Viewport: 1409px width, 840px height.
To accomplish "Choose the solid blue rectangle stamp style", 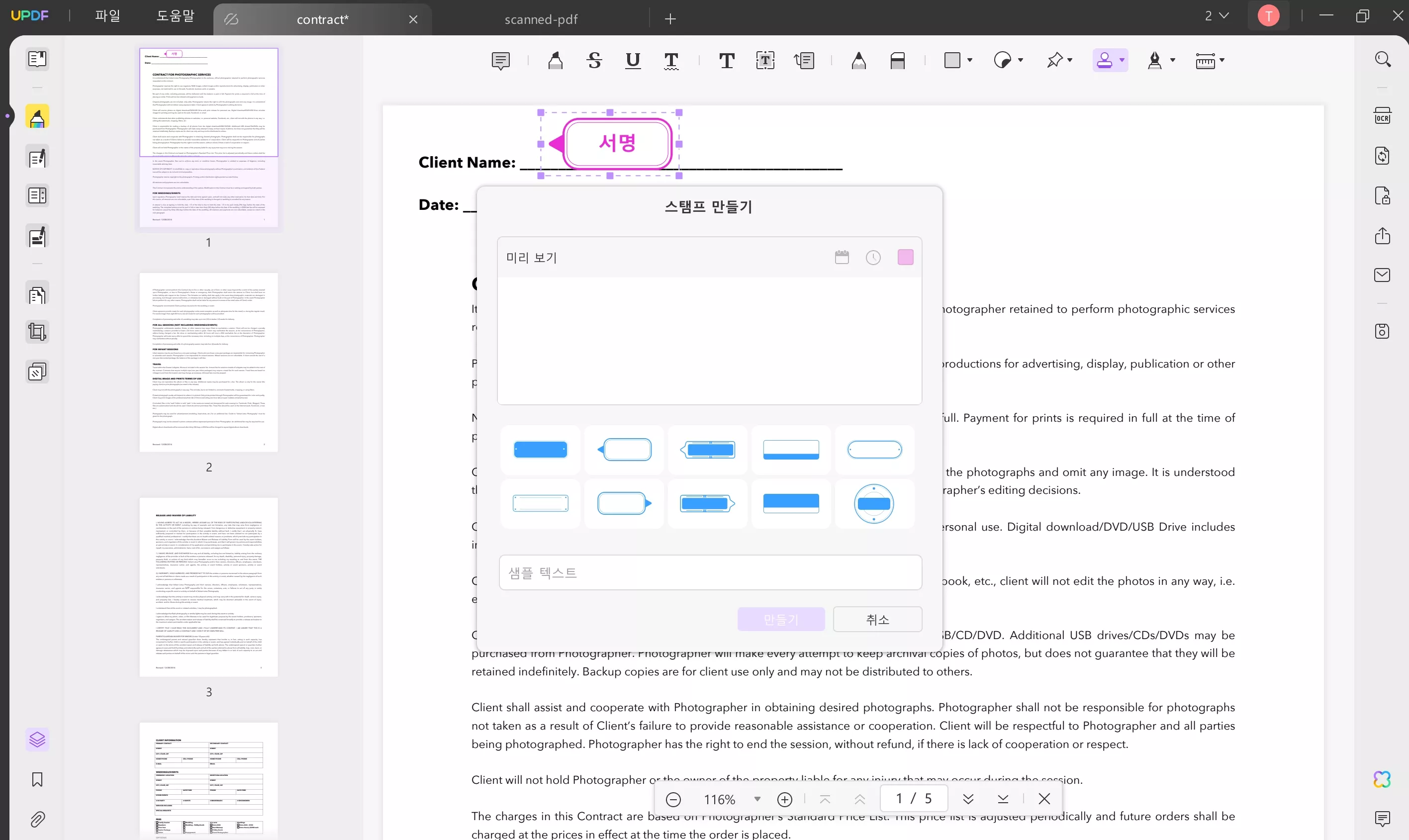I will [x=540, y=450].
